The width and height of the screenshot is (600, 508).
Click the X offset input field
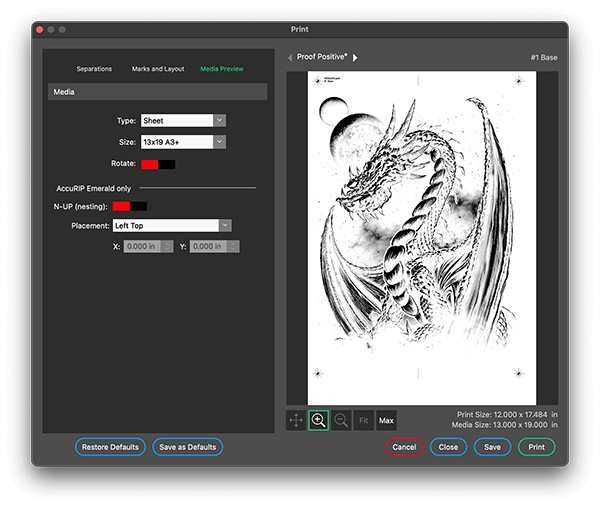coord(143,246)
